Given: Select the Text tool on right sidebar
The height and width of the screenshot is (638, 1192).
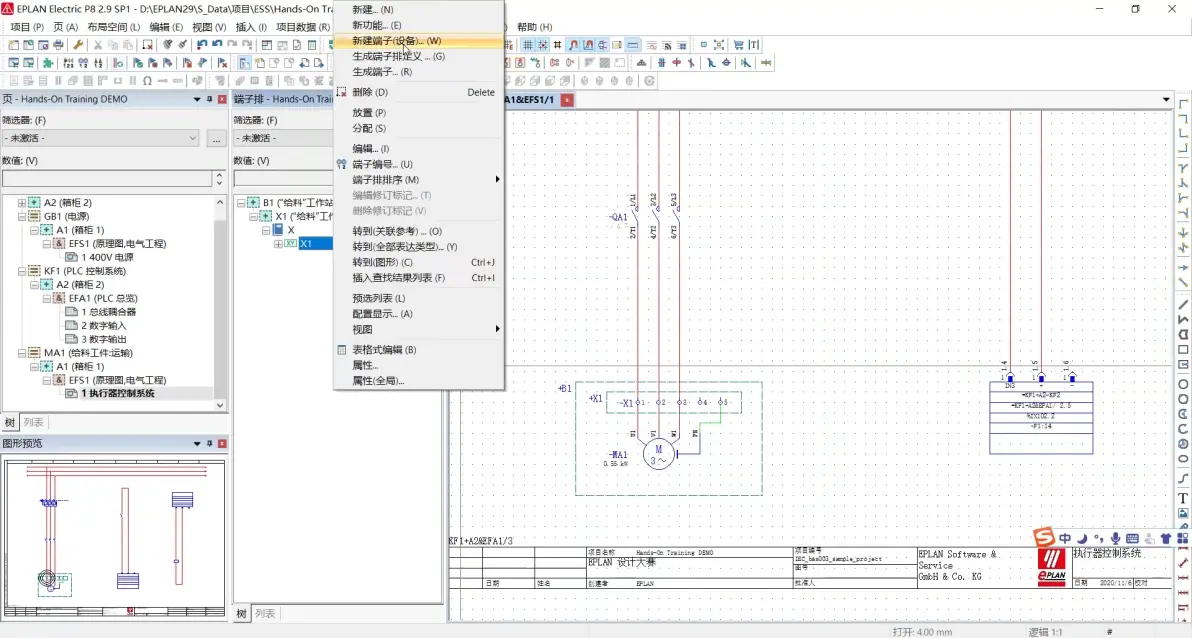Looking at the screenshot, I should click(1183, 498).
